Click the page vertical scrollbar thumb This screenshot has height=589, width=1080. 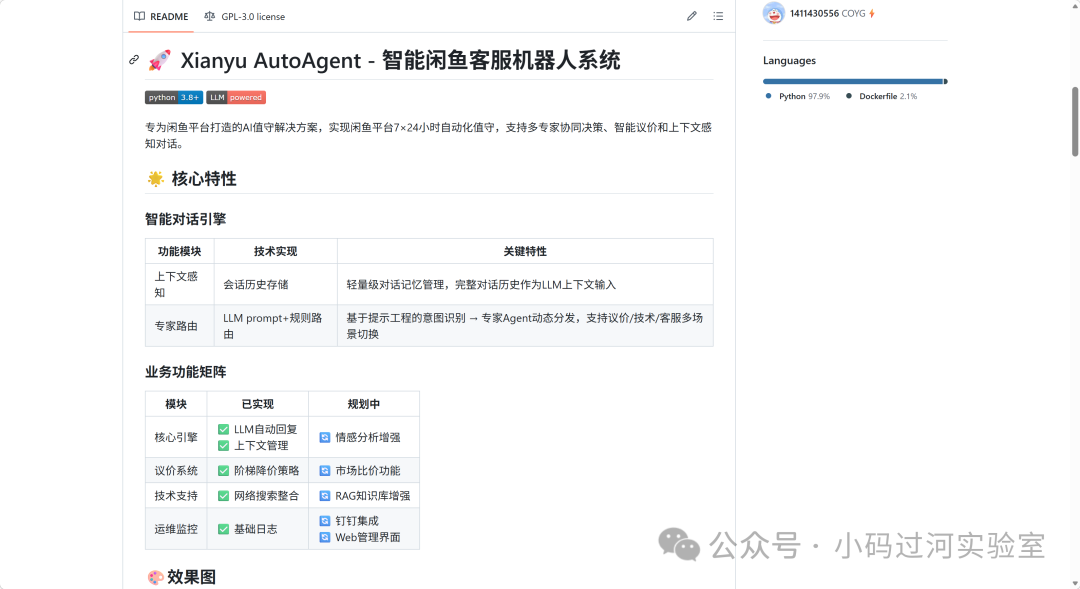click(x=1074, y=122)
